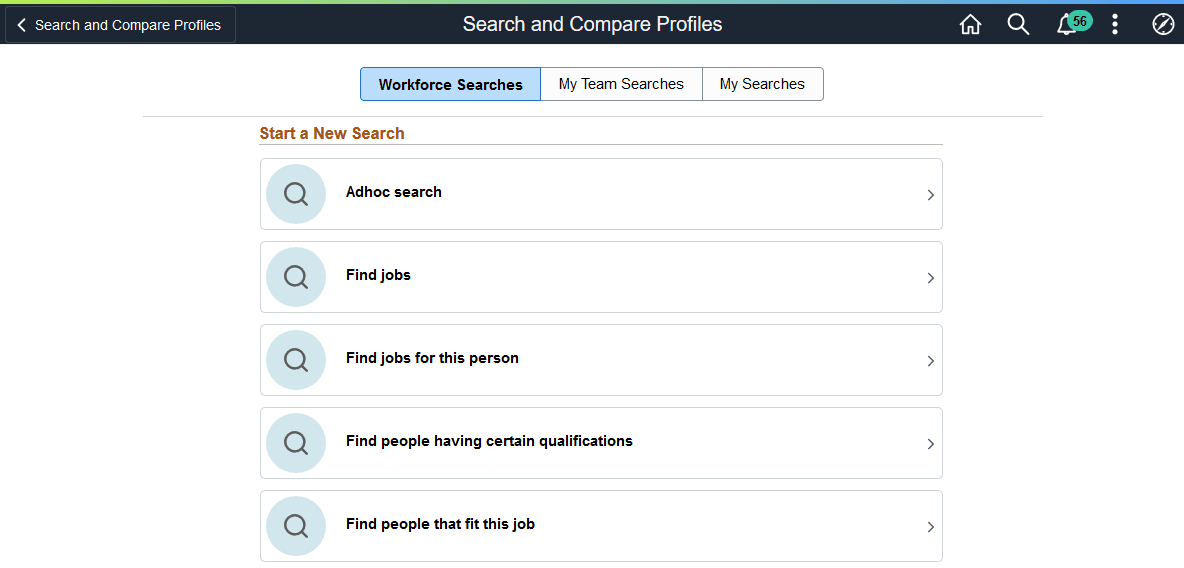The image size is (1184, 568).
Task: Start the Find jobs for this person search
Action: pyautogui.click(x=432, y=358)
